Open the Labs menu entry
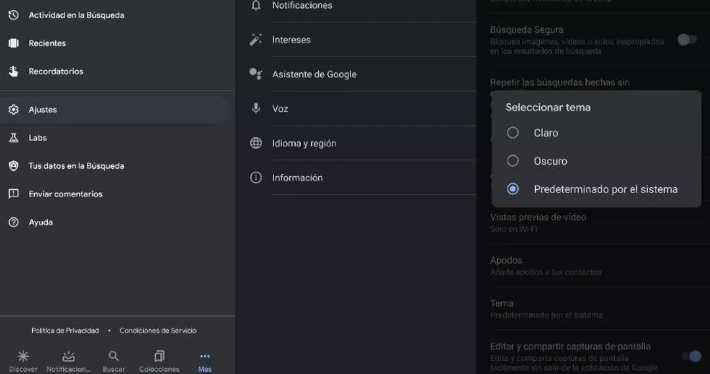 117,138
